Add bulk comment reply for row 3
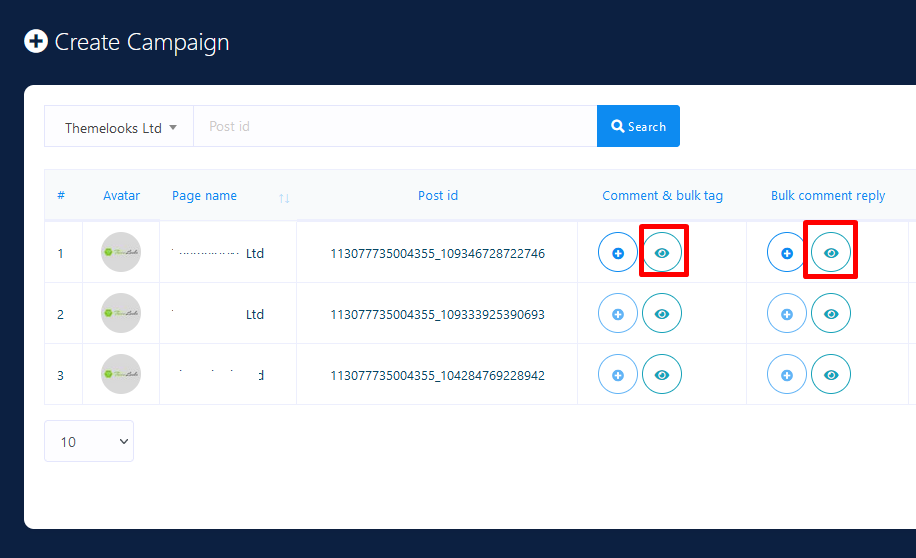The image size is (916, 558). click(x=787, y=375)
